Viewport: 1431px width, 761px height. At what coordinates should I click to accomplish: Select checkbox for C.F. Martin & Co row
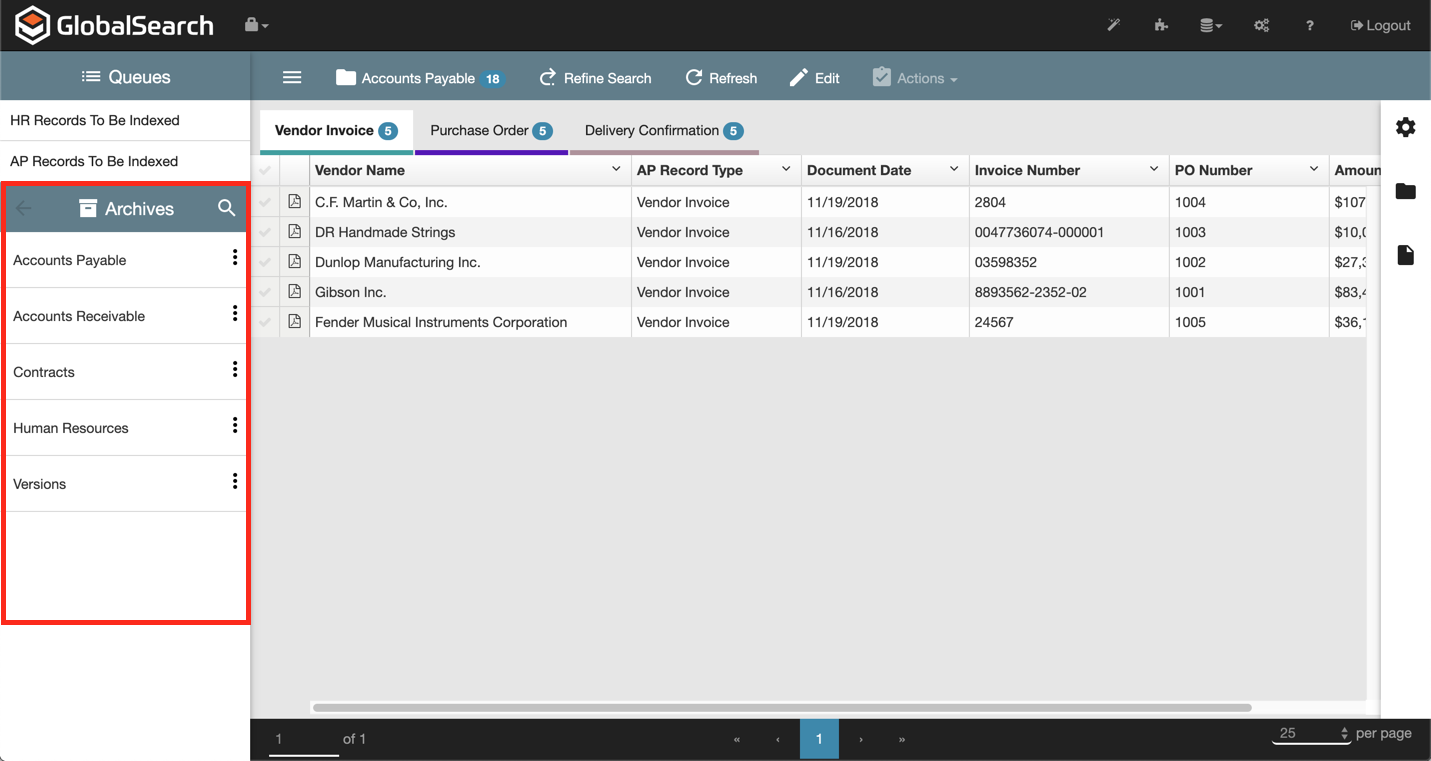pos(265,202)
